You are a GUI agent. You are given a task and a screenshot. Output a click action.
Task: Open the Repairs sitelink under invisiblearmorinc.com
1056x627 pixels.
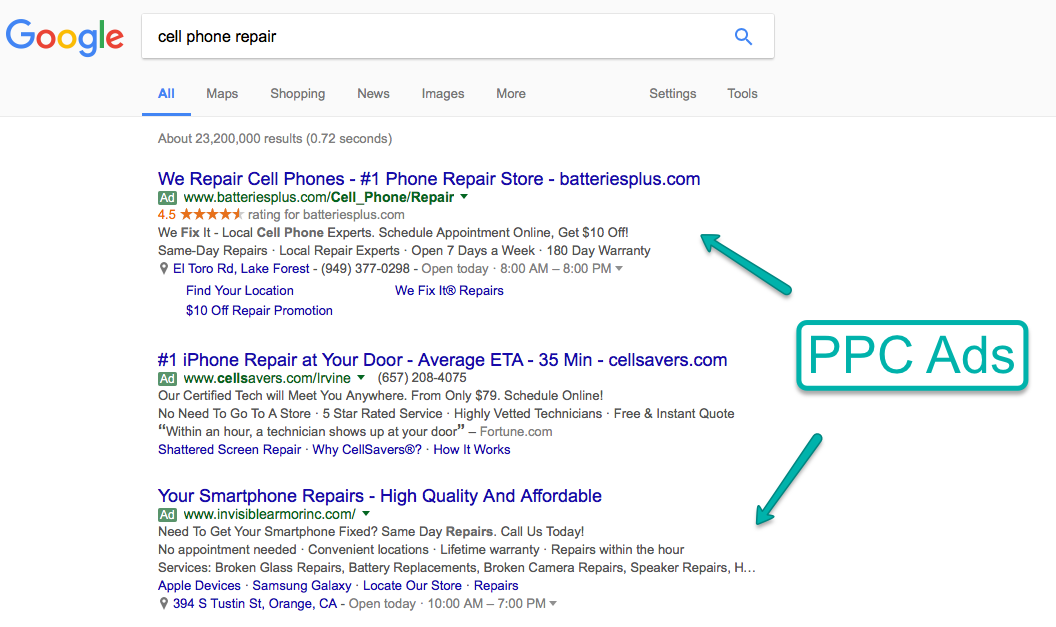click(496, 585)
